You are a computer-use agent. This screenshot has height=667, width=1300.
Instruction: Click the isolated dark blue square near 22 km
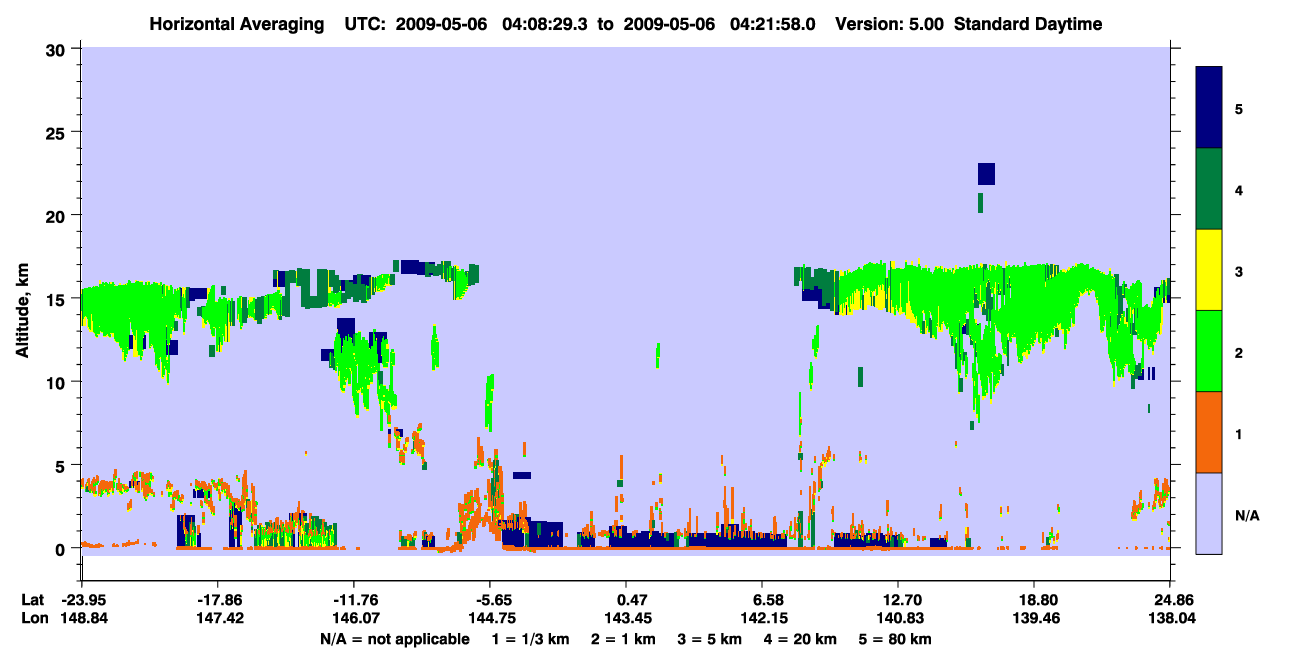(986, 174)
